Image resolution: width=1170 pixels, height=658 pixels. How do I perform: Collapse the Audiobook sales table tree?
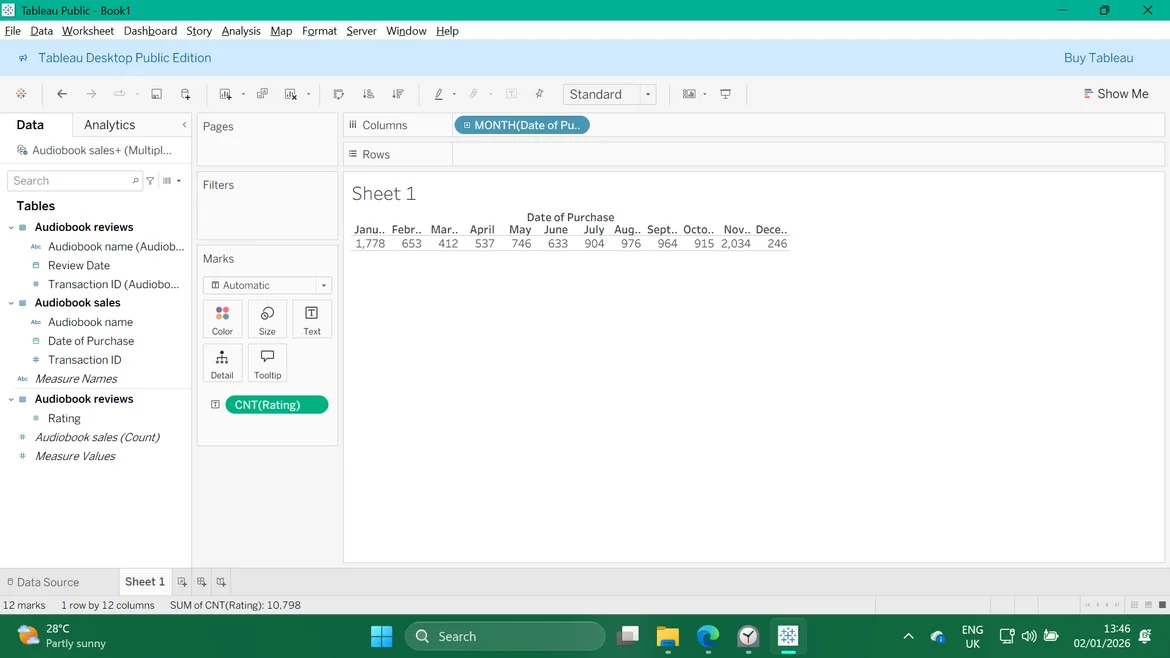[11, 303]
